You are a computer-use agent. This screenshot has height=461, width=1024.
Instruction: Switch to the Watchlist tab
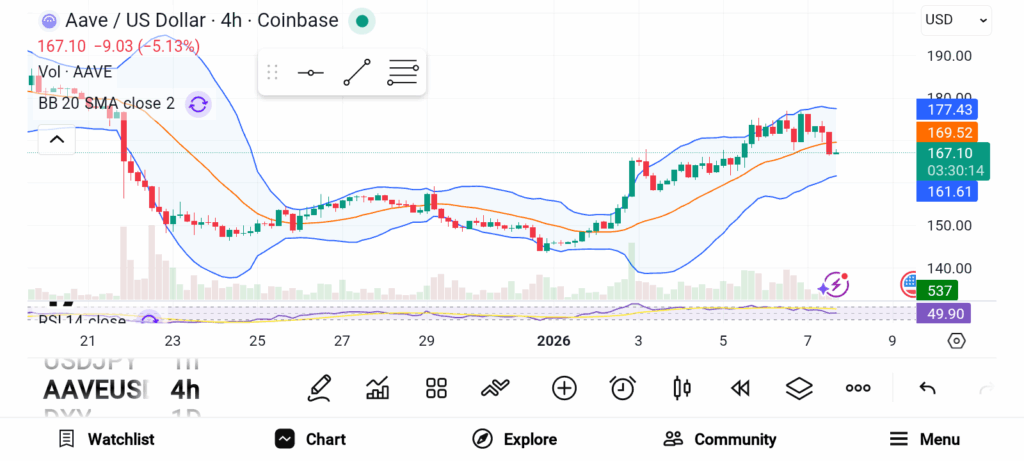click(106, 439)
